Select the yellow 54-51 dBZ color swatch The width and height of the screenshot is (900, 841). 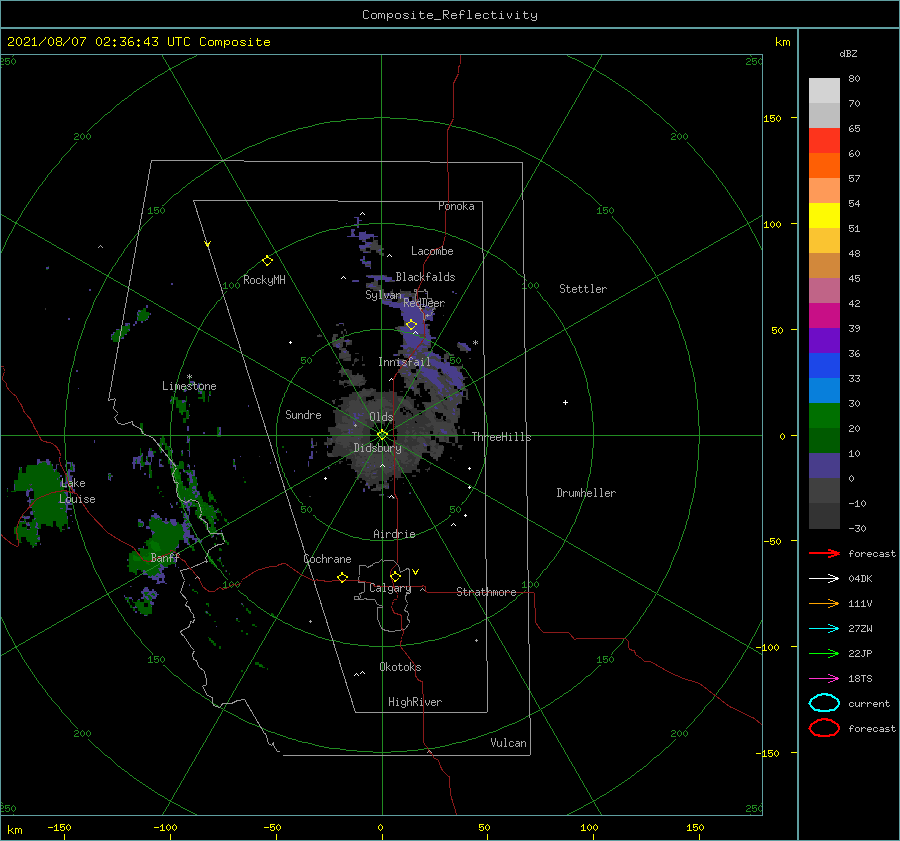824,216
